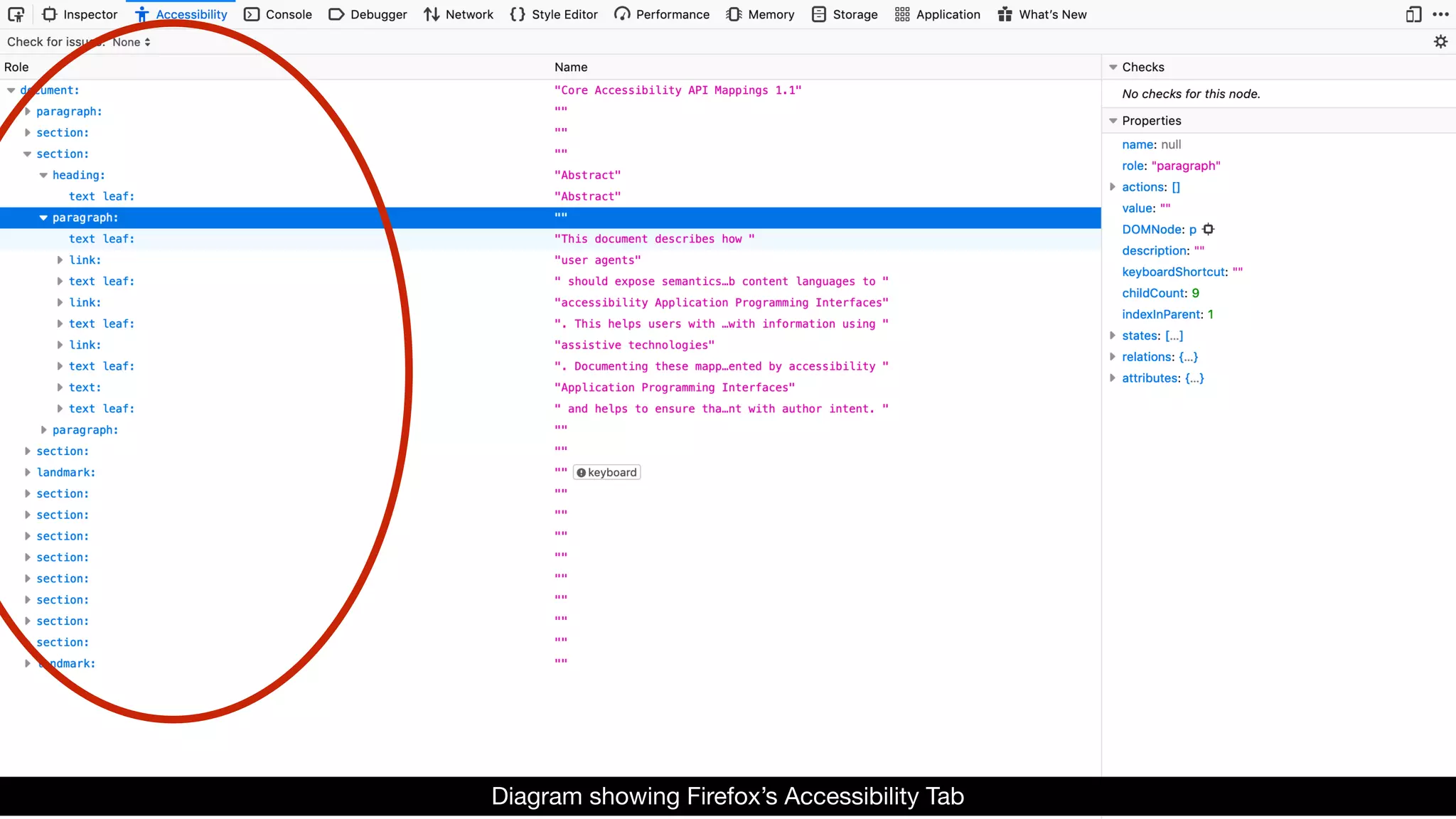Switch to the Application tab
Screen dimensions: 1456x819
(x=938, y=14)
